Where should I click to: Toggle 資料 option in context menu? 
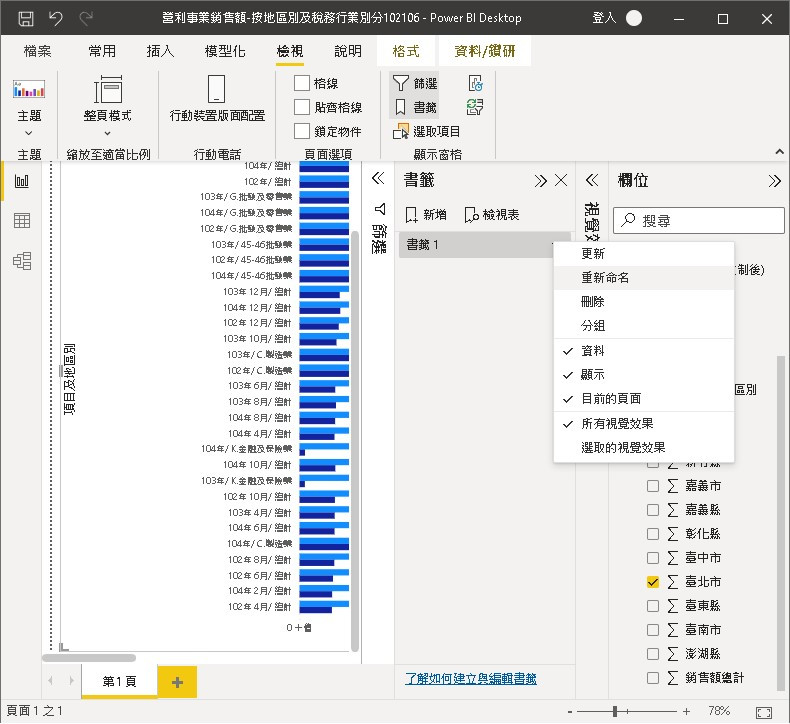click(643, 351)
